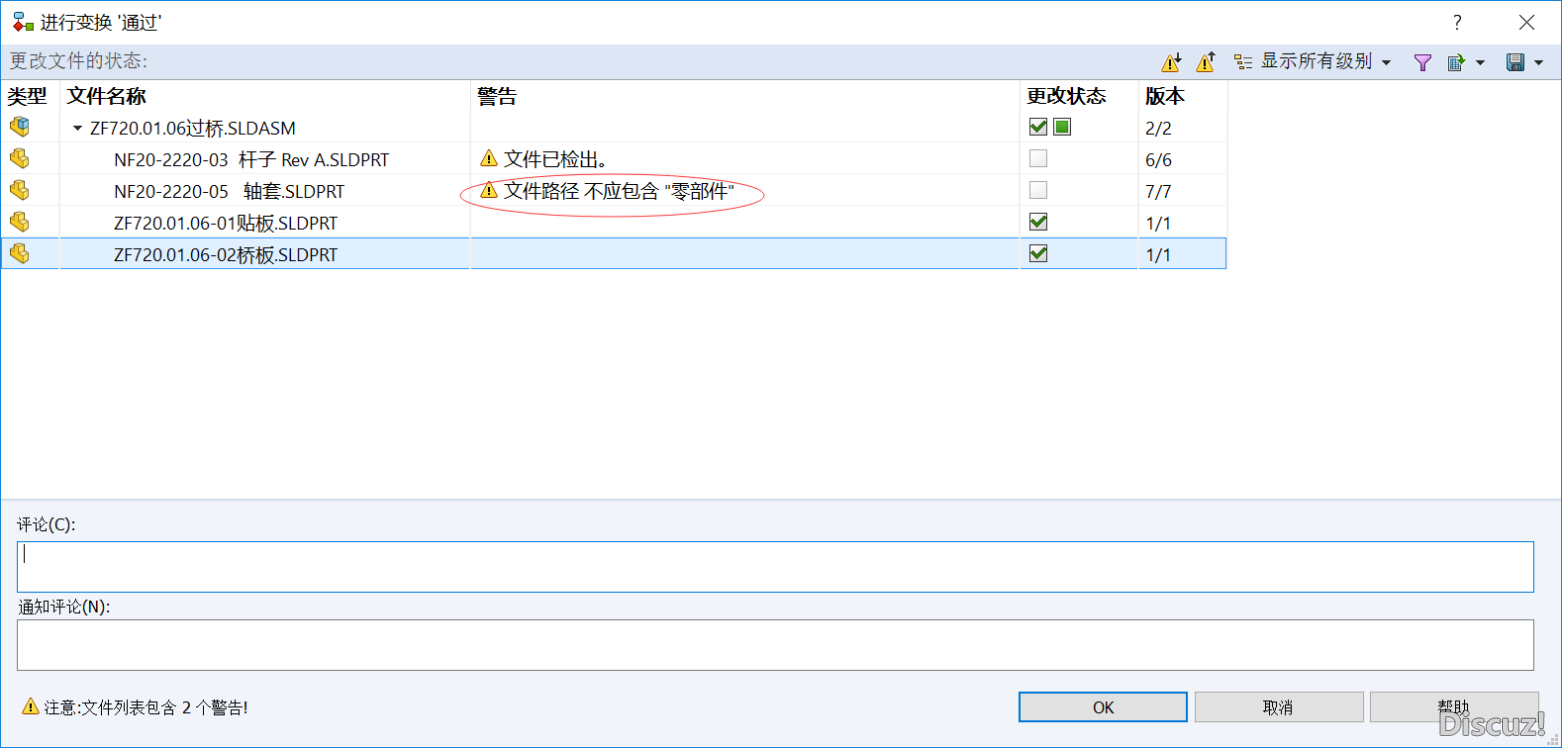This screenshot has width=1562, height=748.
Task: Toggle change state checkbox for ZF720.01.06过桥.SLDASM
Action: [1038, 127]
